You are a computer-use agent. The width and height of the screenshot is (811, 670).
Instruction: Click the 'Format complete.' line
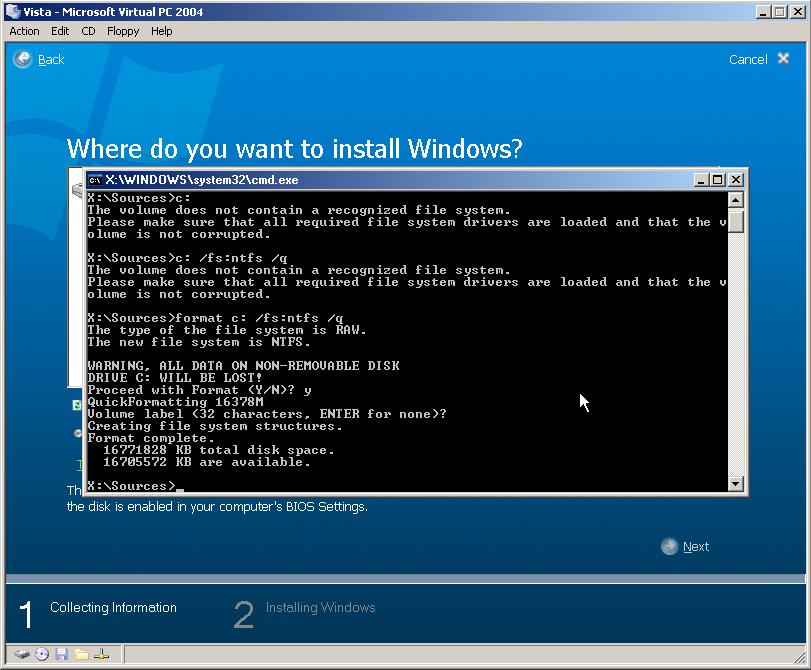(151, 438)
